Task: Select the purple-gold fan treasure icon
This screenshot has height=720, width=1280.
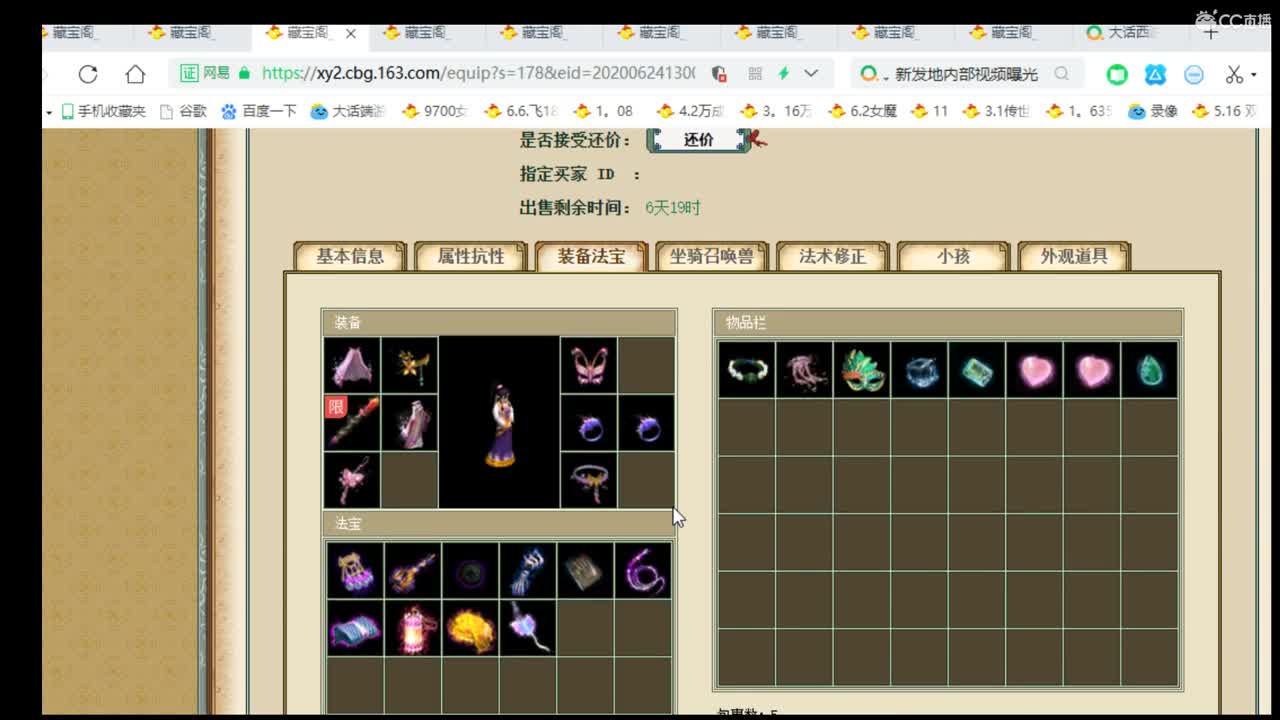Action: point(355,571)
